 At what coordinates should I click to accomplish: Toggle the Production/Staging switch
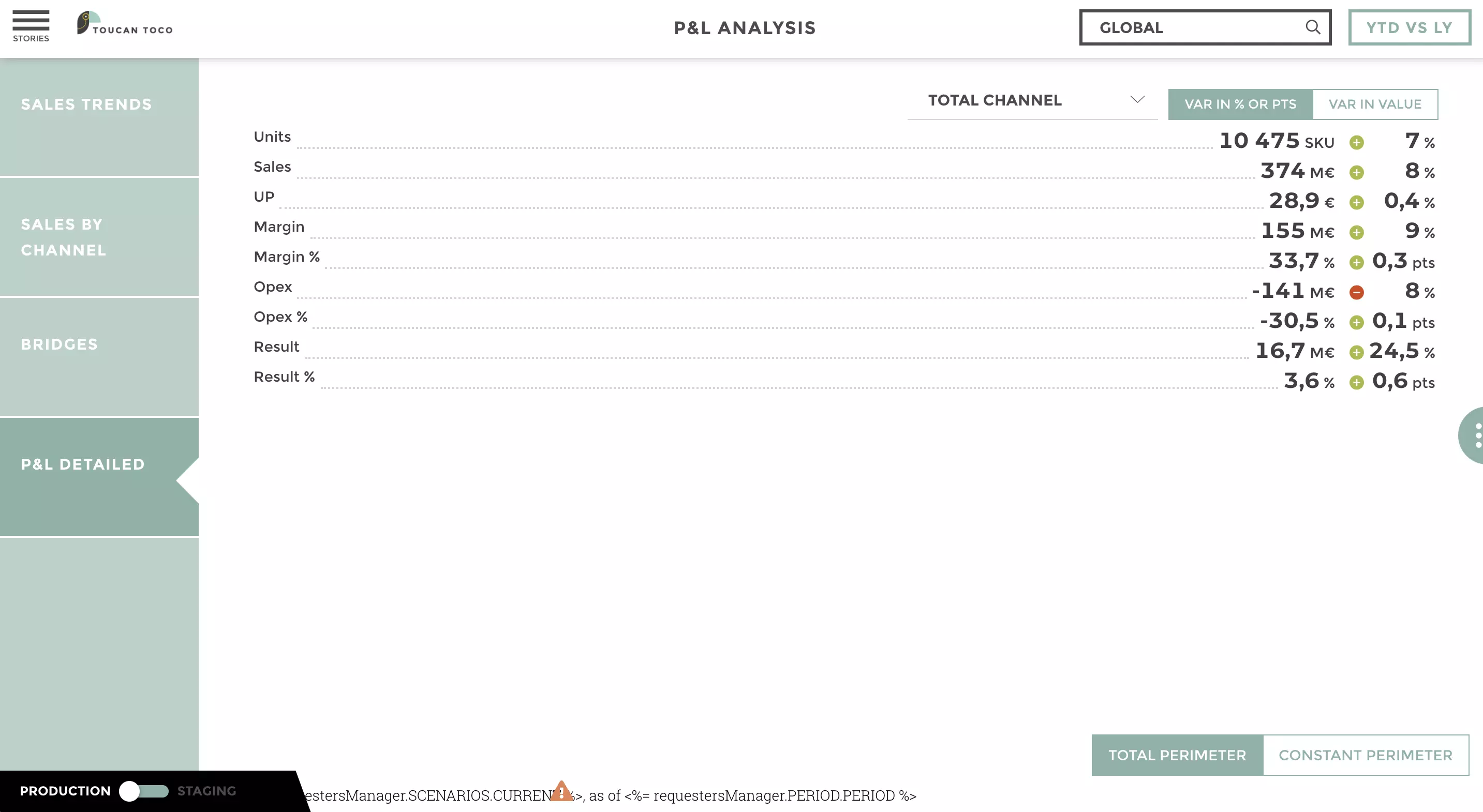point(144,791)
